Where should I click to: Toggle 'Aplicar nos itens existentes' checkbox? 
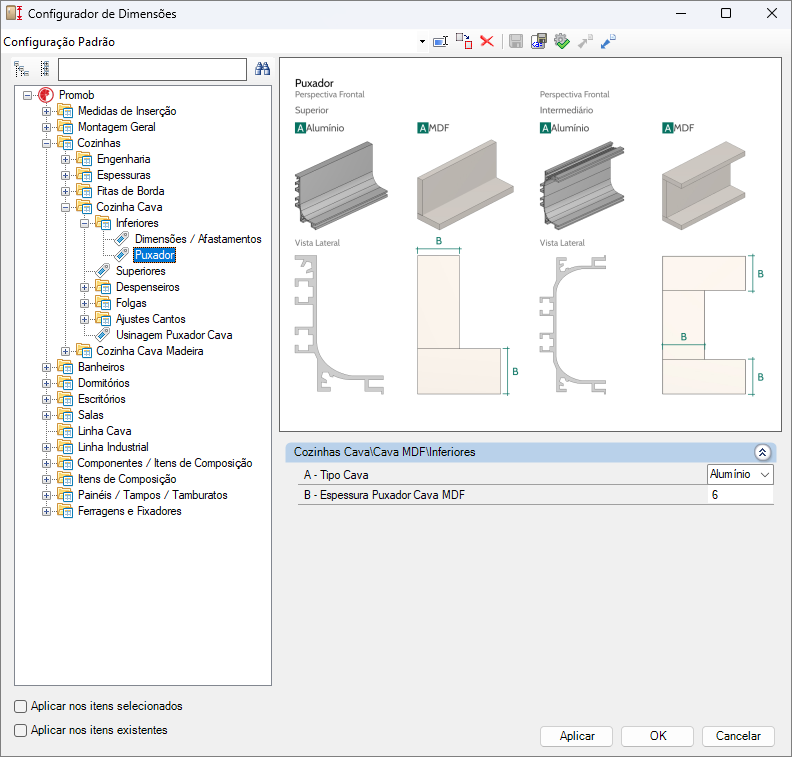(21, 730)
